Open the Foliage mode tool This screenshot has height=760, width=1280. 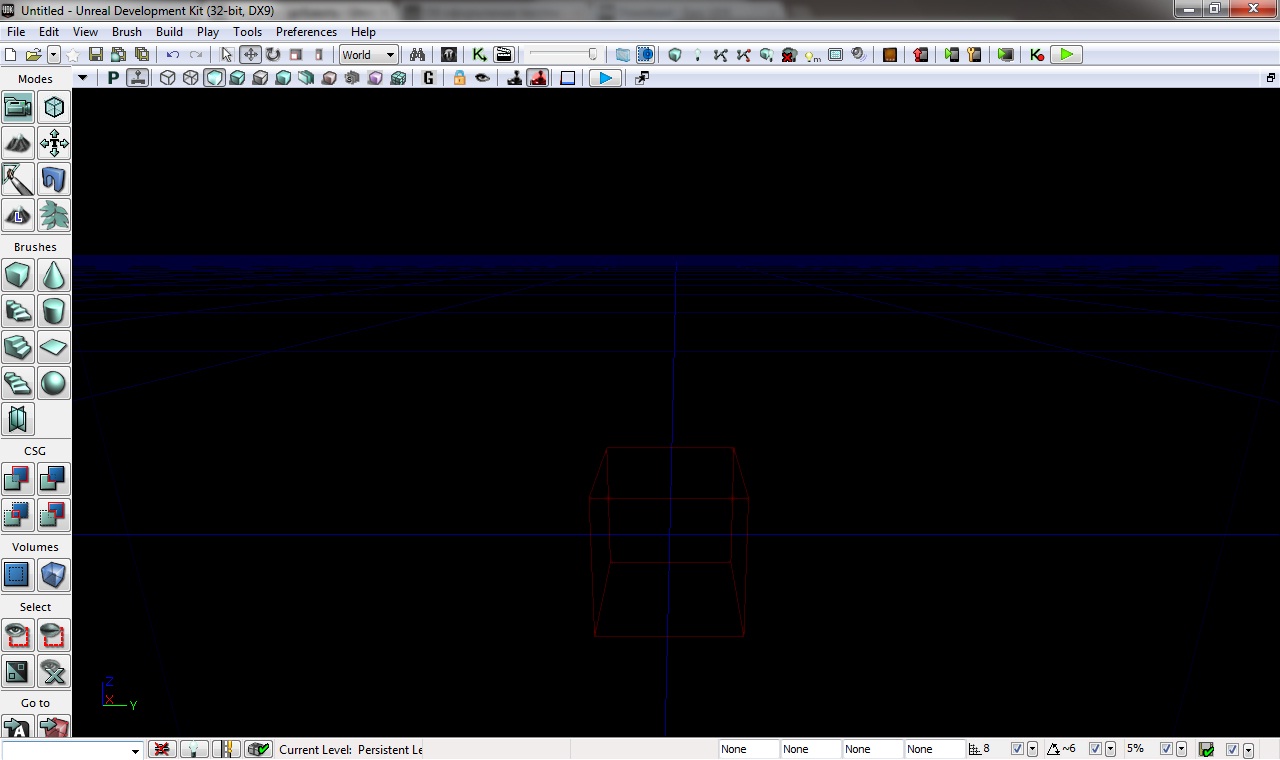tap(54, 215)
